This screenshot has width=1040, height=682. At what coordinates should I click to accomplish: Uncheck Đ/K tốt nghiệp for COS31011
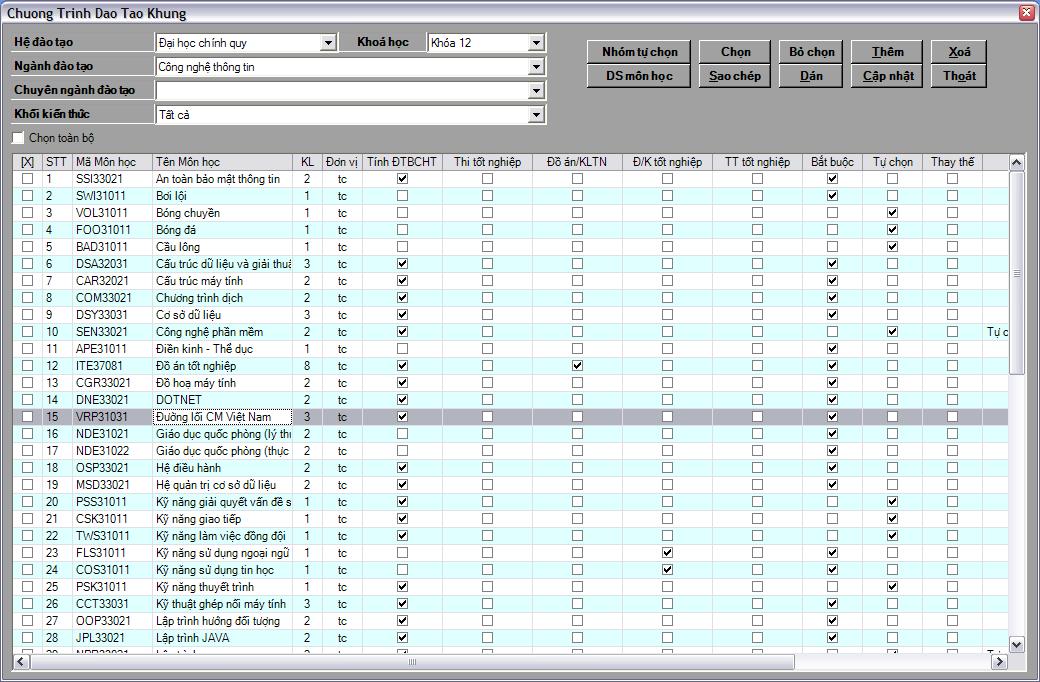point(668,570)
